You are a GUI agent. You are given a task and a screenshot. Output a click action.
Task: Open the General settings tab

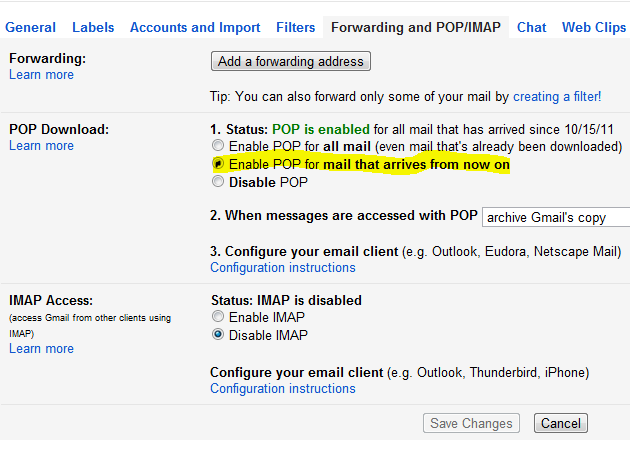click(x=30, y=27)
